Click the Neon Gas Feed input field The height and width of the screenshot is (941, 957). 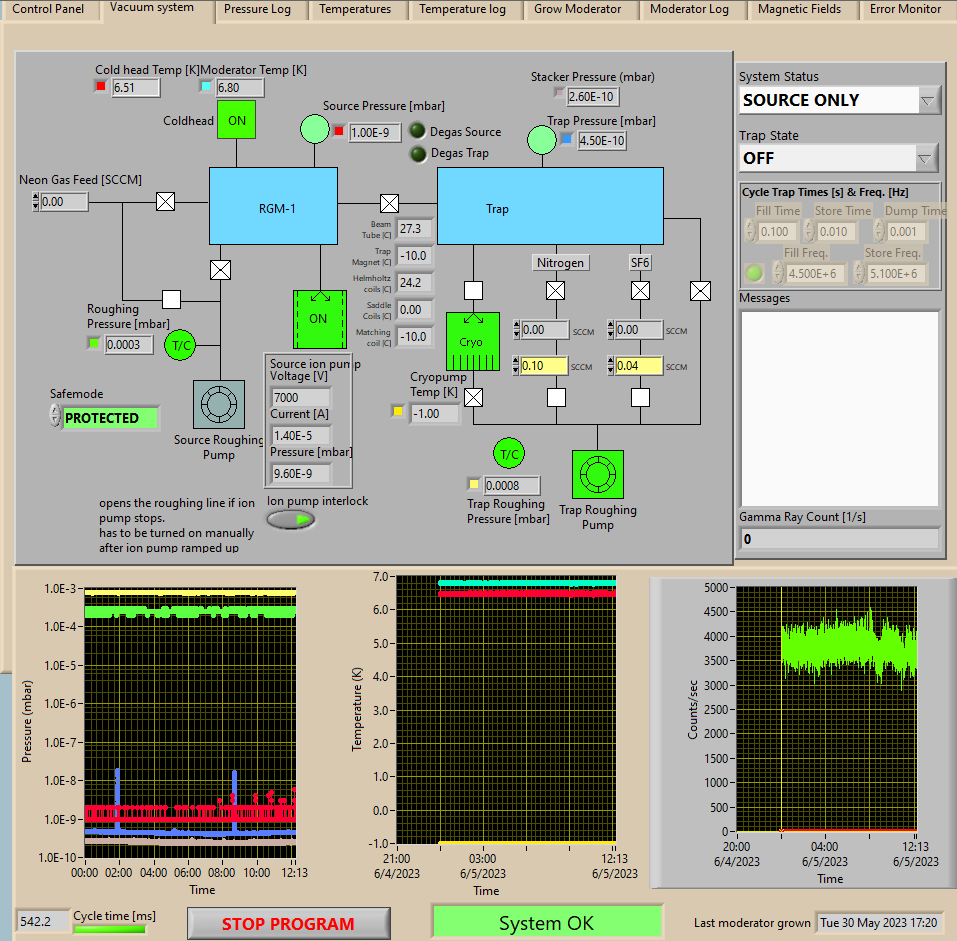[65, 202]
